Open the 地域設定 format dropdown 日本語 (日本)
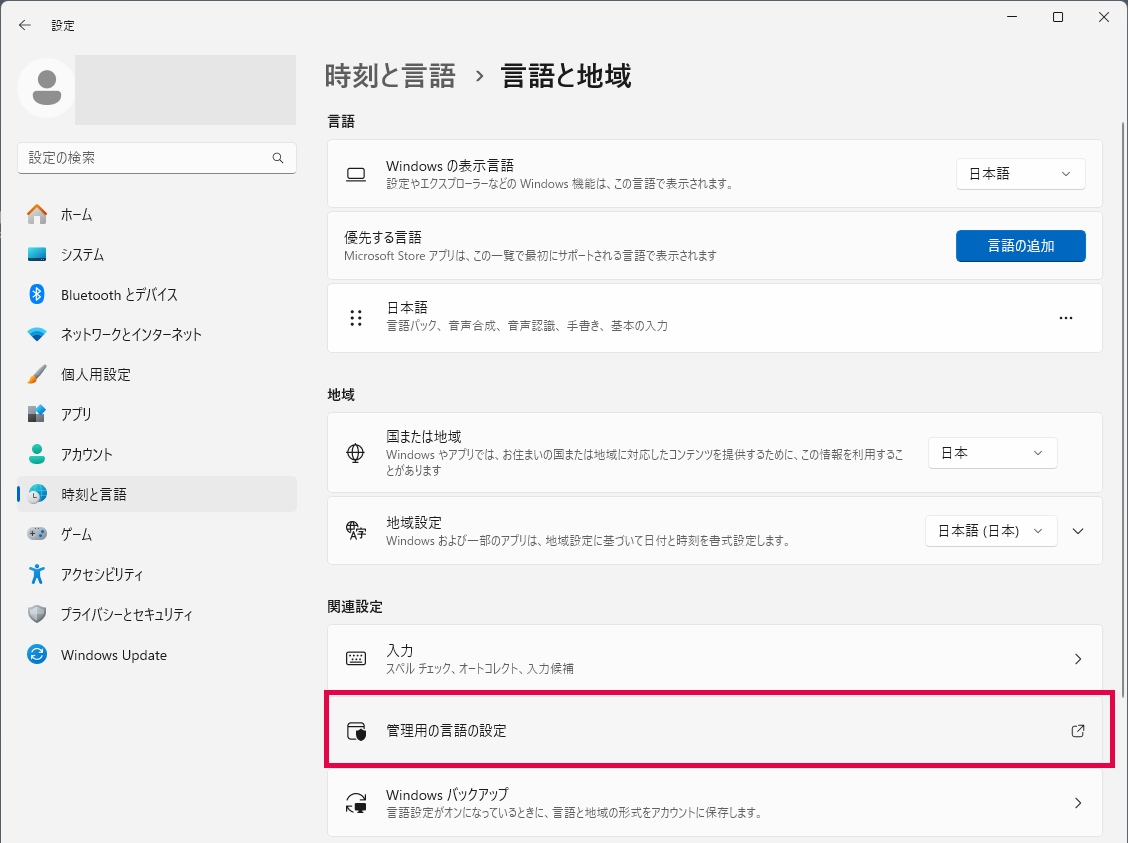Viewport: 1128px width, 843px height. click(x=990, y=531)
